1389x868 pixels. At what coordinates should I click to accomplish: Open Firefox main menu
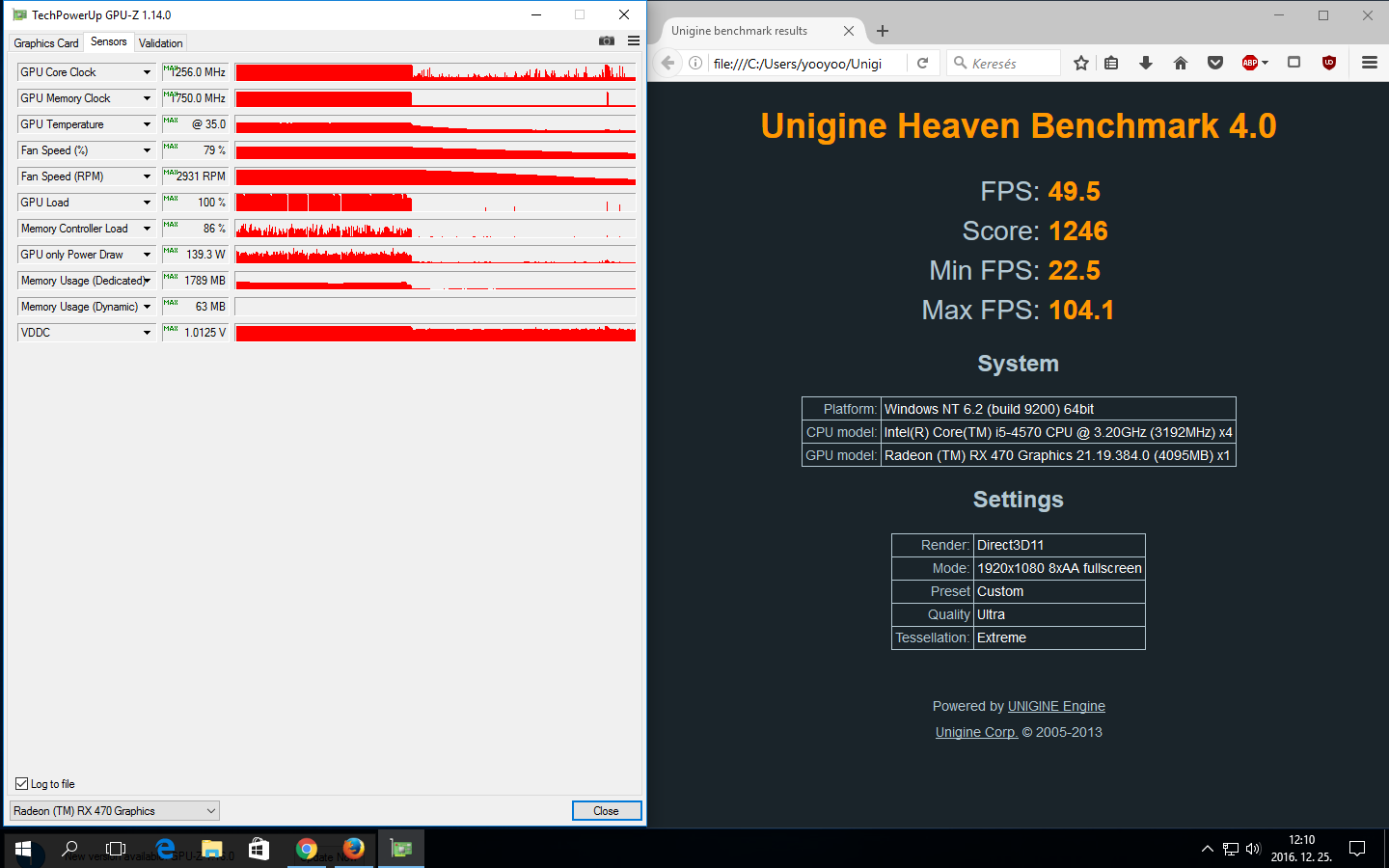coord(1370,63)
